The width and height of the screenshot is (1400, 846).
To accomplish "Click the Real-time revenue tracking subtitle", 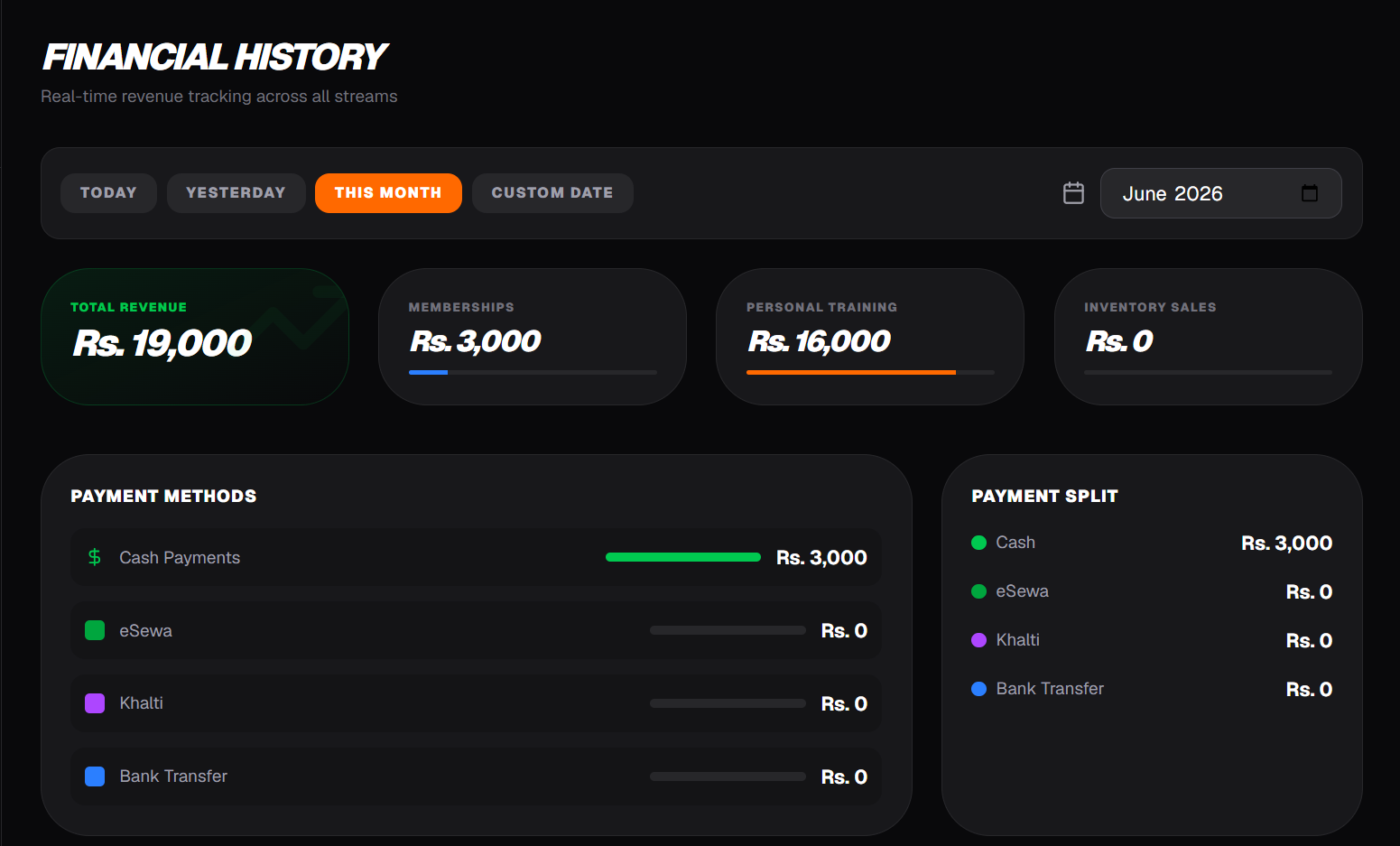I will coord(219,97).
